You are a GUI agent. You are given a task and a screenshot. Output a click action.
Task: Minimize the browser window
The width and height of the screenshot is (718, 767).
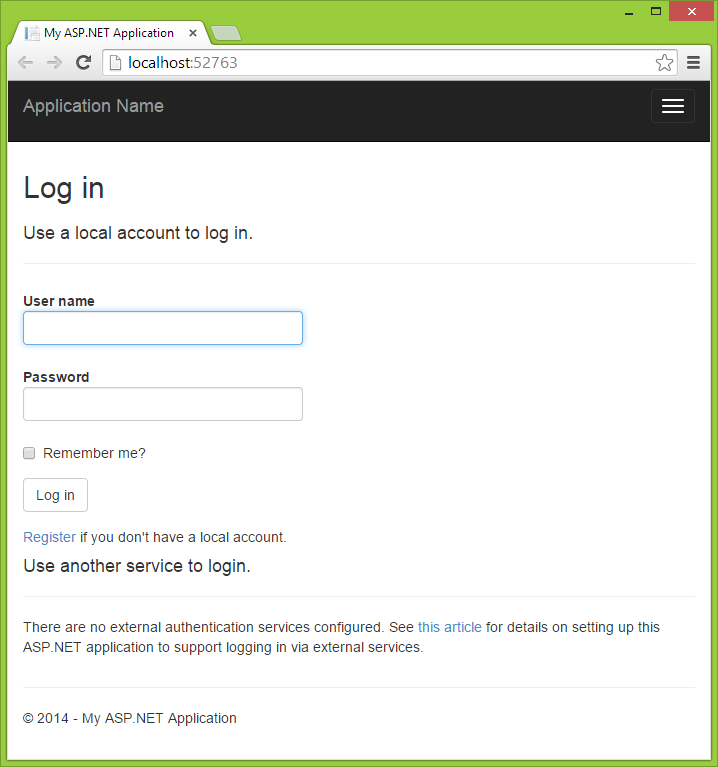click(x=629, y=12)
